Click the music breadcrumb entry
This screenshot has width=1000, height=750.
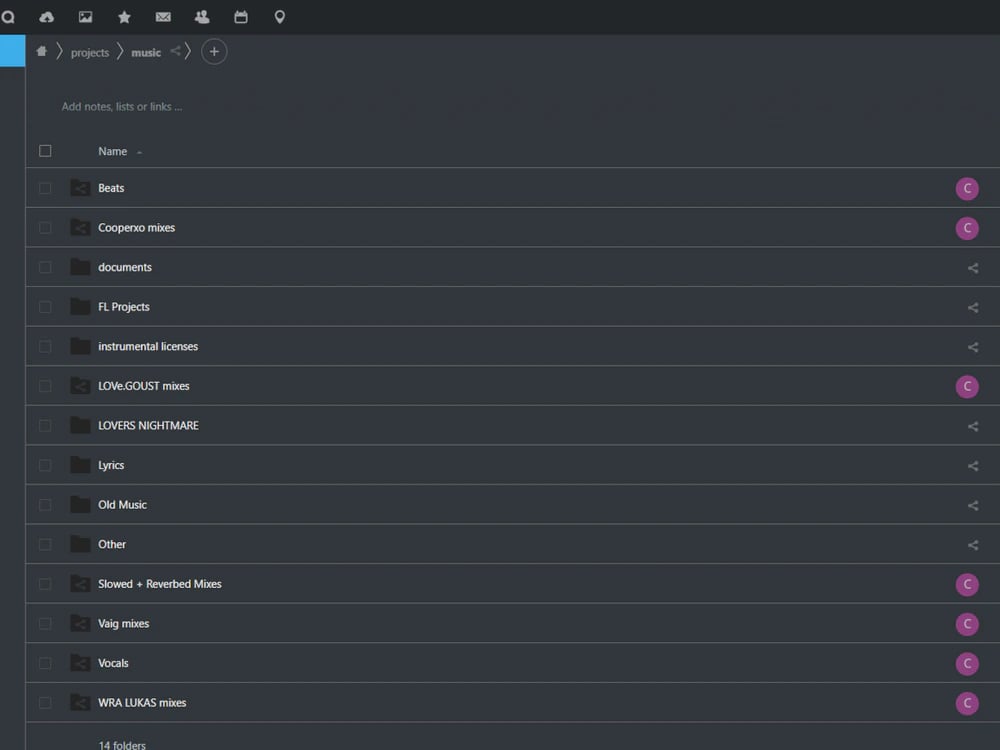146,52
